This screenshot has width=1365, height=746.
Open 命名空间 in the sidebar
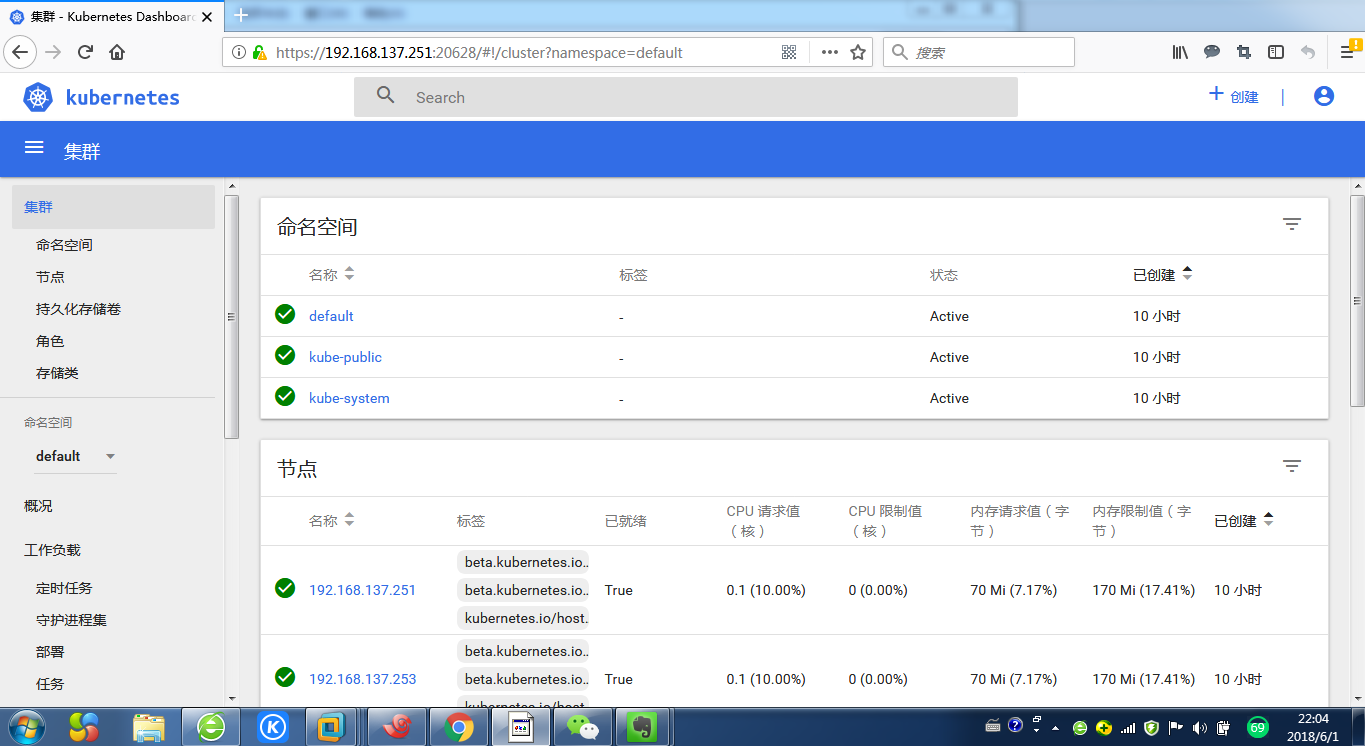click(64, 245)
